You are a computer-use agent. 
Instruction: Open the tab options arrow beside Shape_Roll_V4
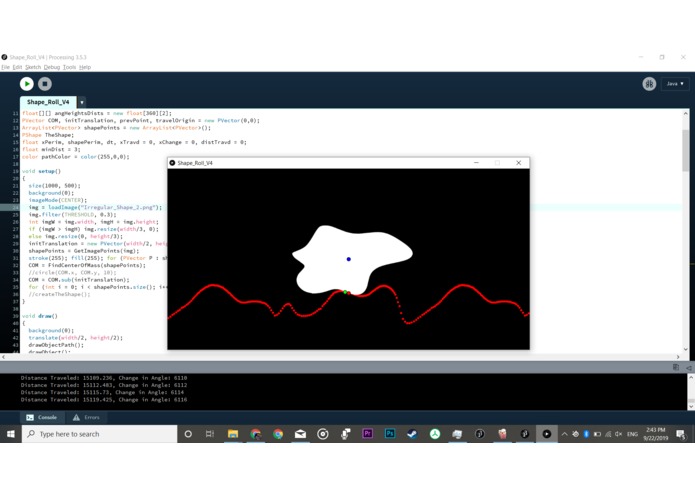click(x=82, y=102)
